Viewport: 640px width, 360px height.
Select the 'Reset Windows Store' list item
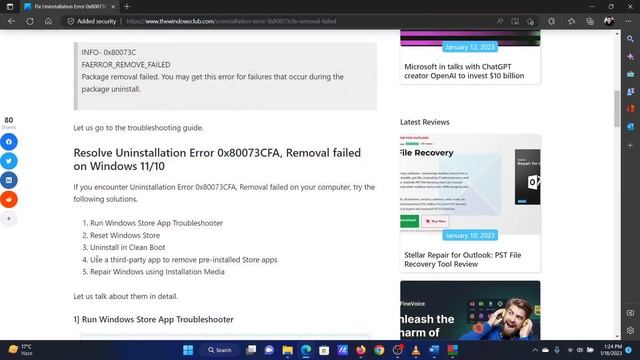pyautogui.click(x=125, y=235)
